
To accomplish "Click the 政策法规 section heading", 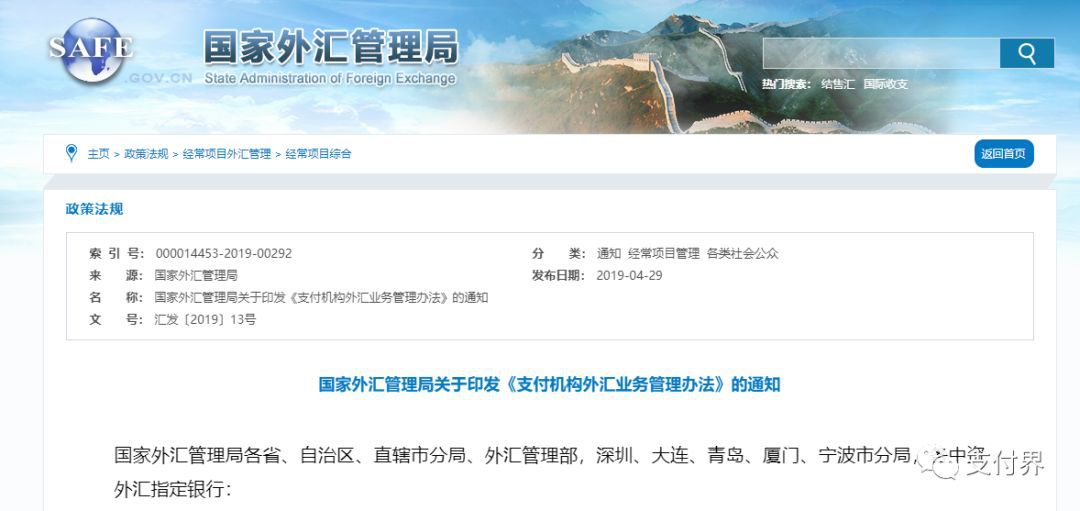I will pos(94,209).
